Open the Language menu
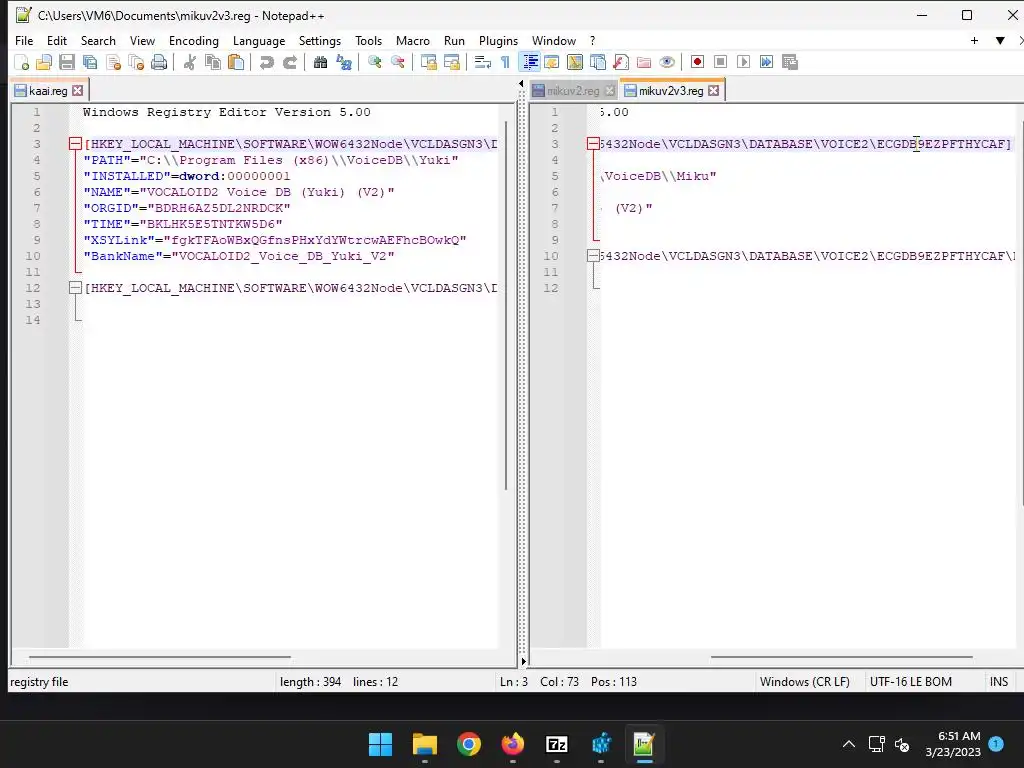Image resolution: width=1024 pixels, height=768 pixels. [x=259, y=40]
